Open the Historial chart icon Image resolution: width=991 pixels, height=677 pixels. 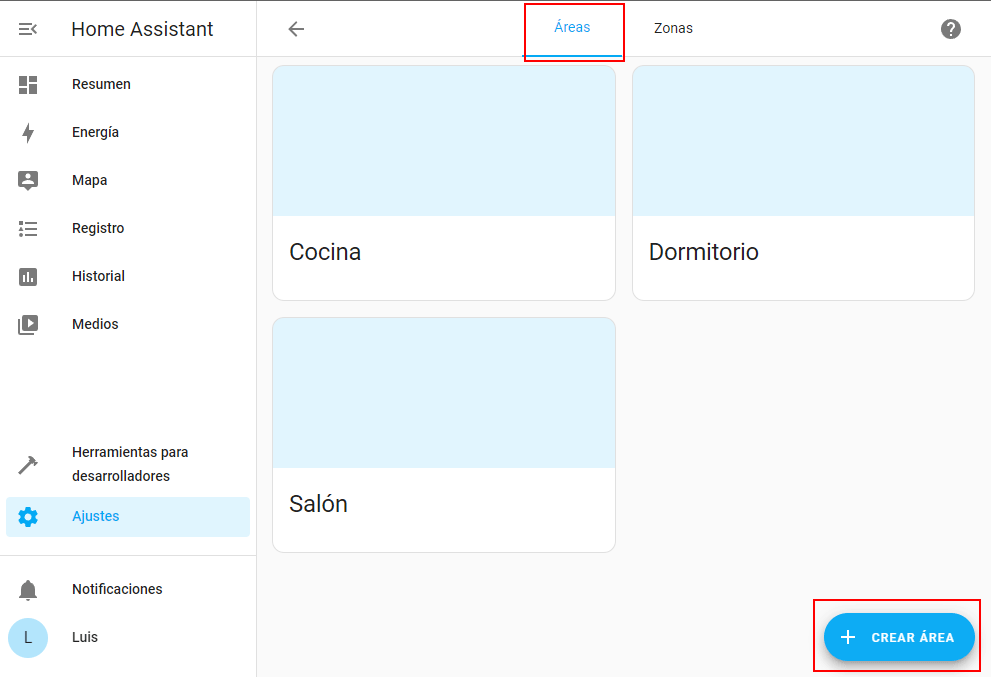[x=28, y=277]
